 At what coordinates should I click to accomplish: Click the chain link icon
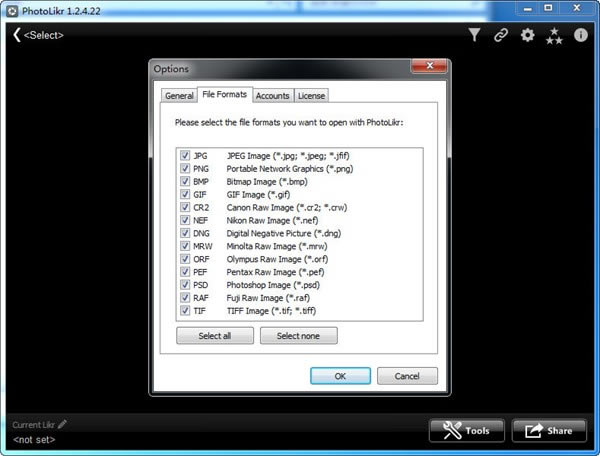(501, 35)
